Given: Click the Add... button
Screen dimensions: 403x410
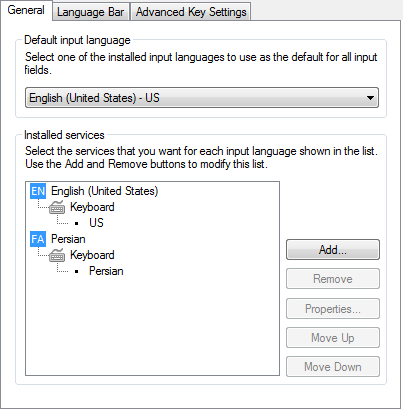Looking at the screenshot, I should (x=333, y=249).
